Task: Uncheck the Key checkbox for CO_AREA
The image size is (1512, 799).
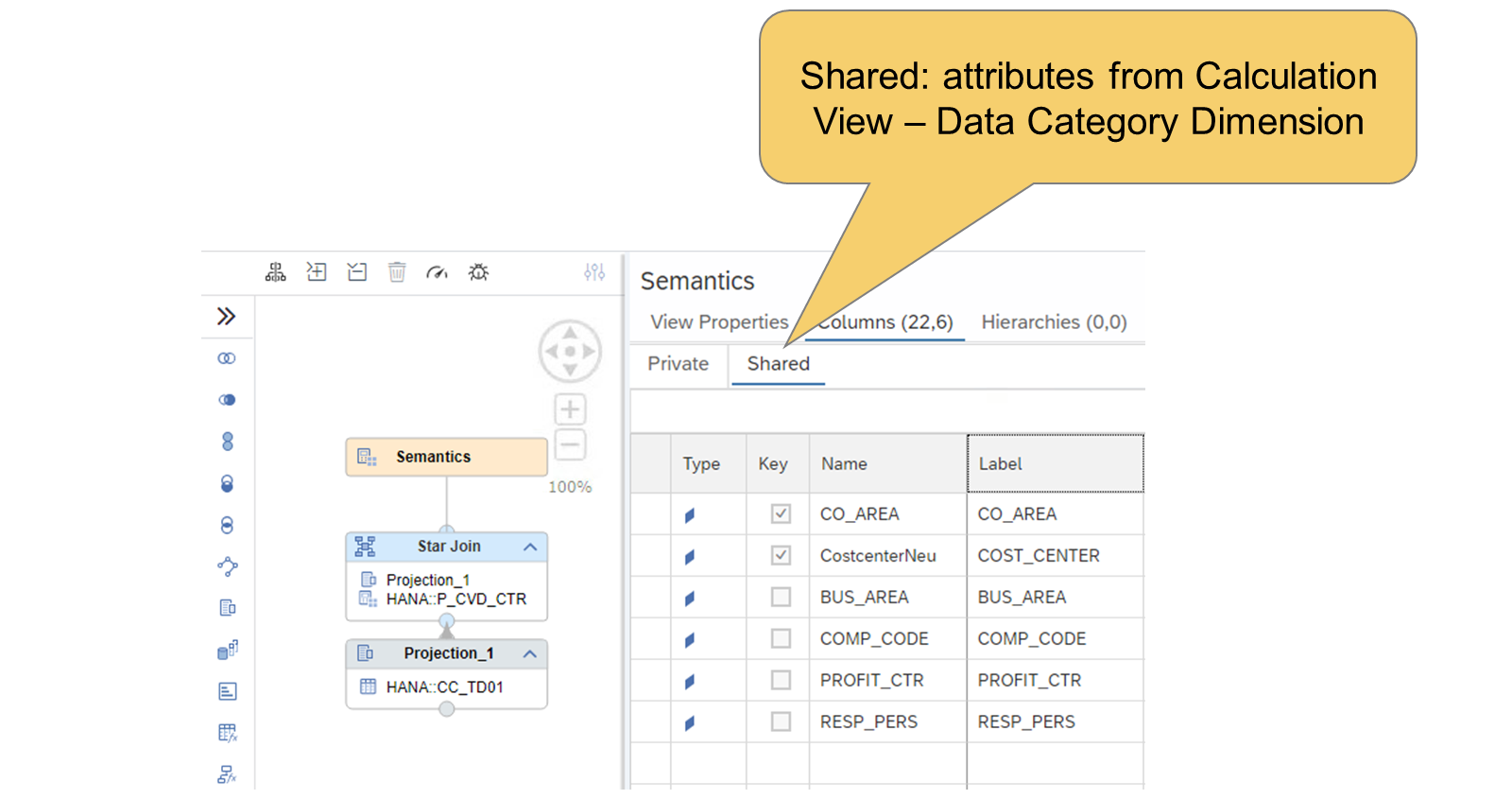Action: tap(781, 513)
